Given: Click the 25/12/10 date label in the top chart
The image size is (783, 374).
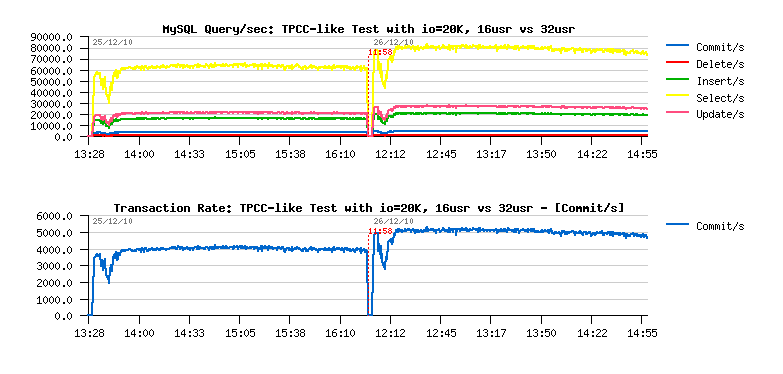Looking at the screenshot, I should [112, 42].
